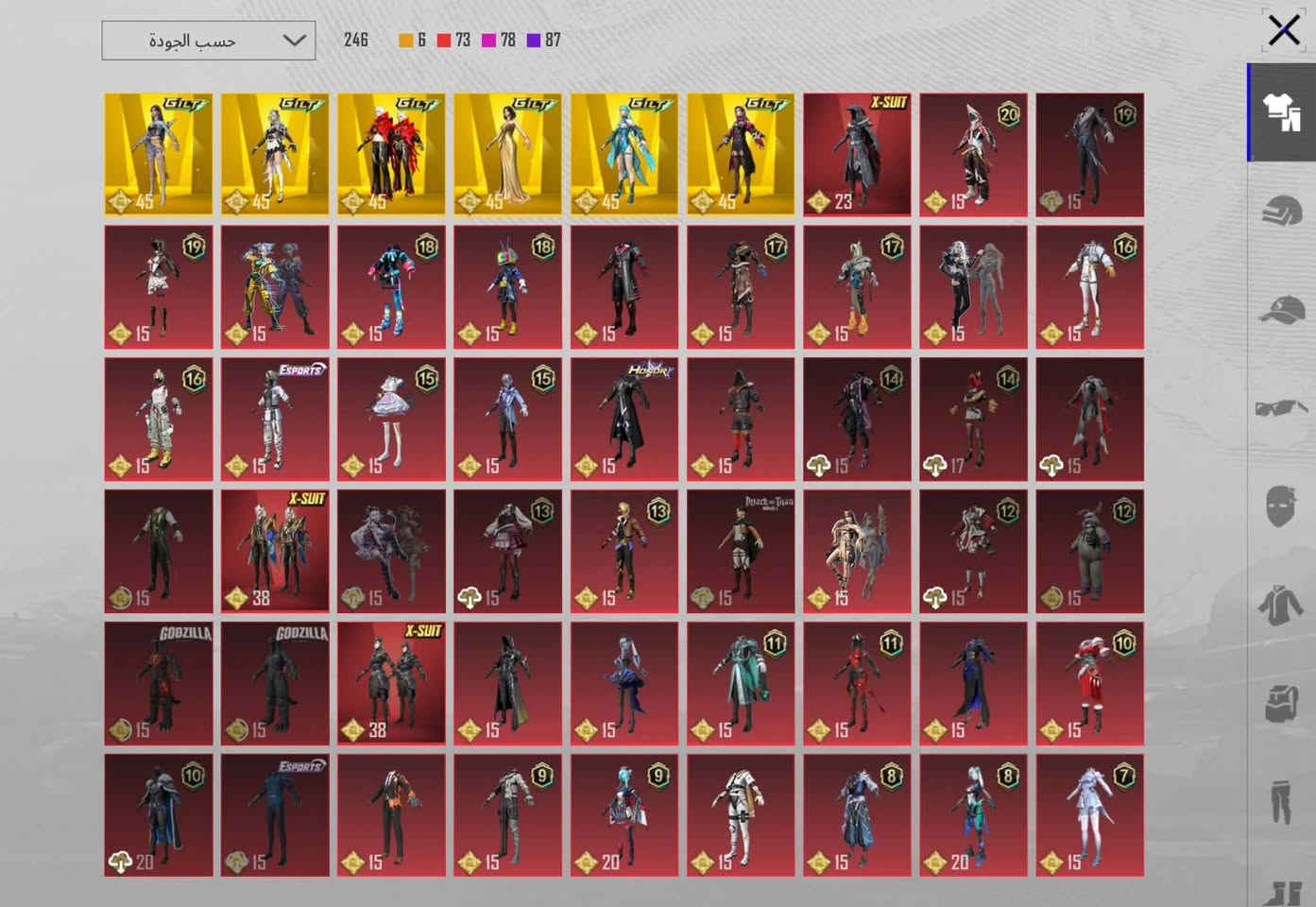This screenshot has height=907, width=1316.
Task: Select the black suit with orange accents
Action: click(391, 815)
